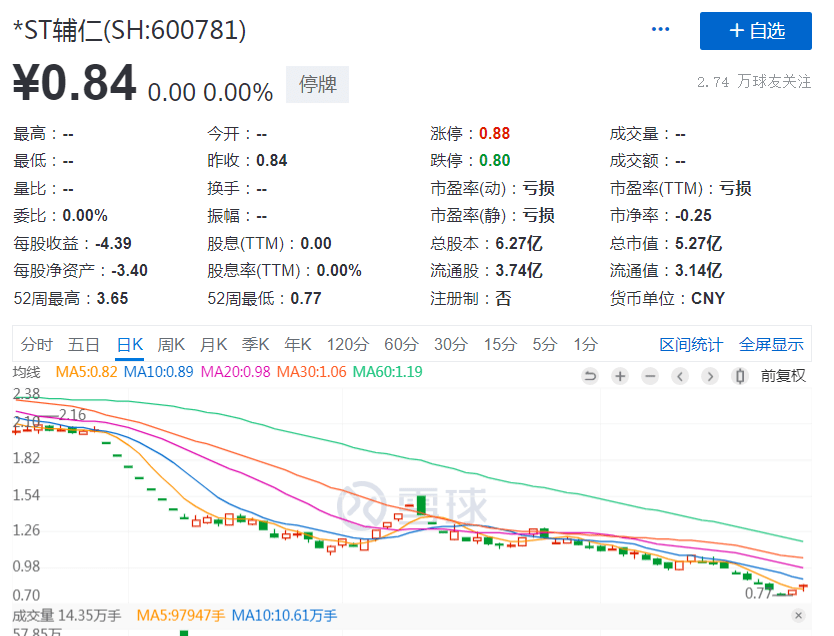This screenshot has width=834, height=636.
Task: Switch to the 30分 interval tab
Action: coord(451,345)
